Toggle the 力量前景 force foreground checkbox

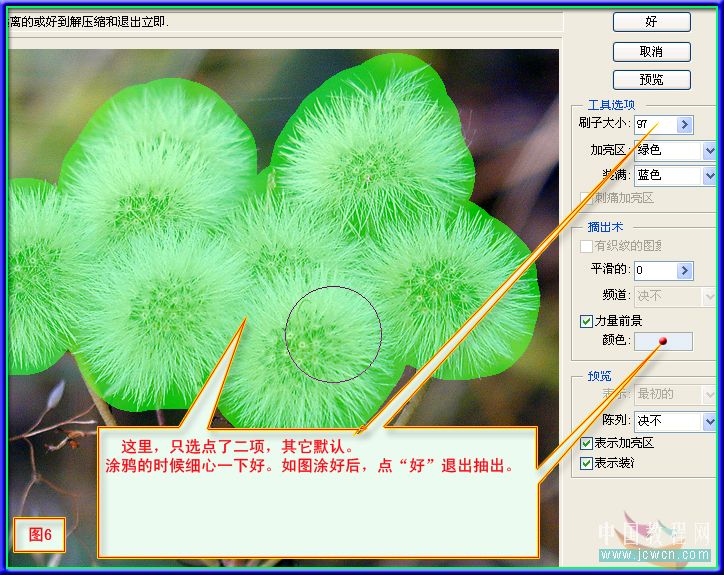coord(586,321)
